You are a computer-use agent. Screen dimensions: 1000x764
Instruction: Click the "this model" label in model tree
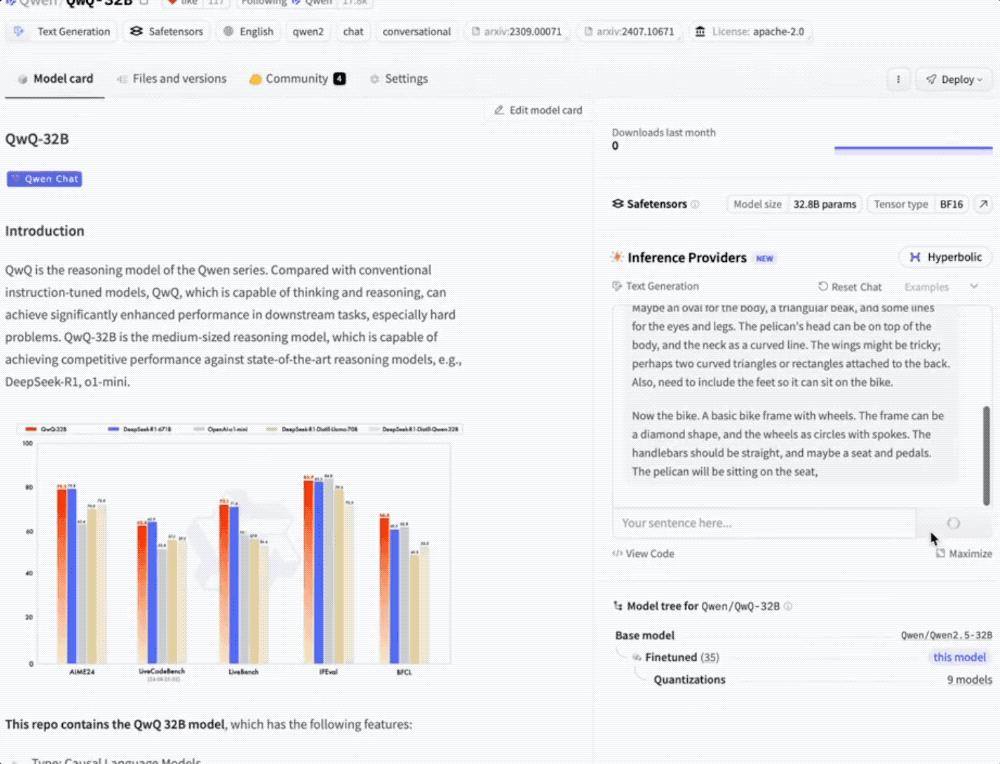959,657
